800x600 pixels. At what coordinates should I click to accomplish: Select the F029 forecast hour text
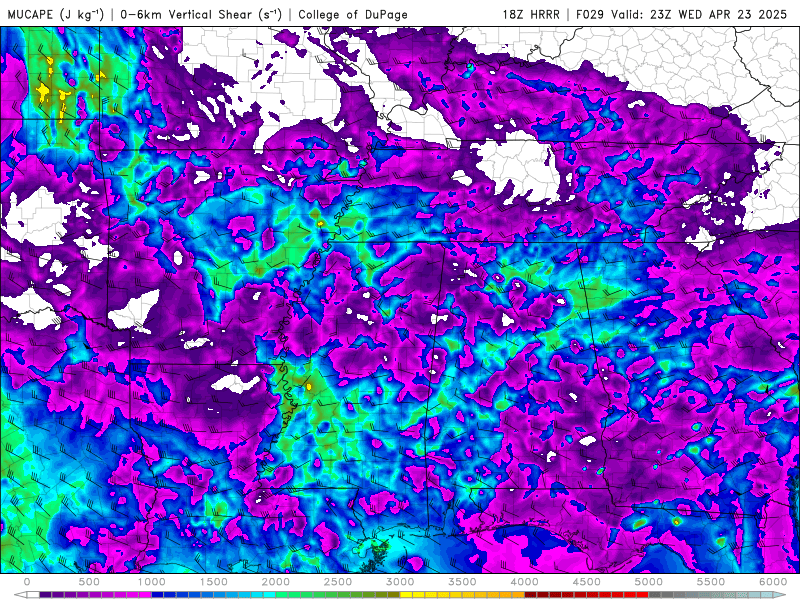click(592, 14)
